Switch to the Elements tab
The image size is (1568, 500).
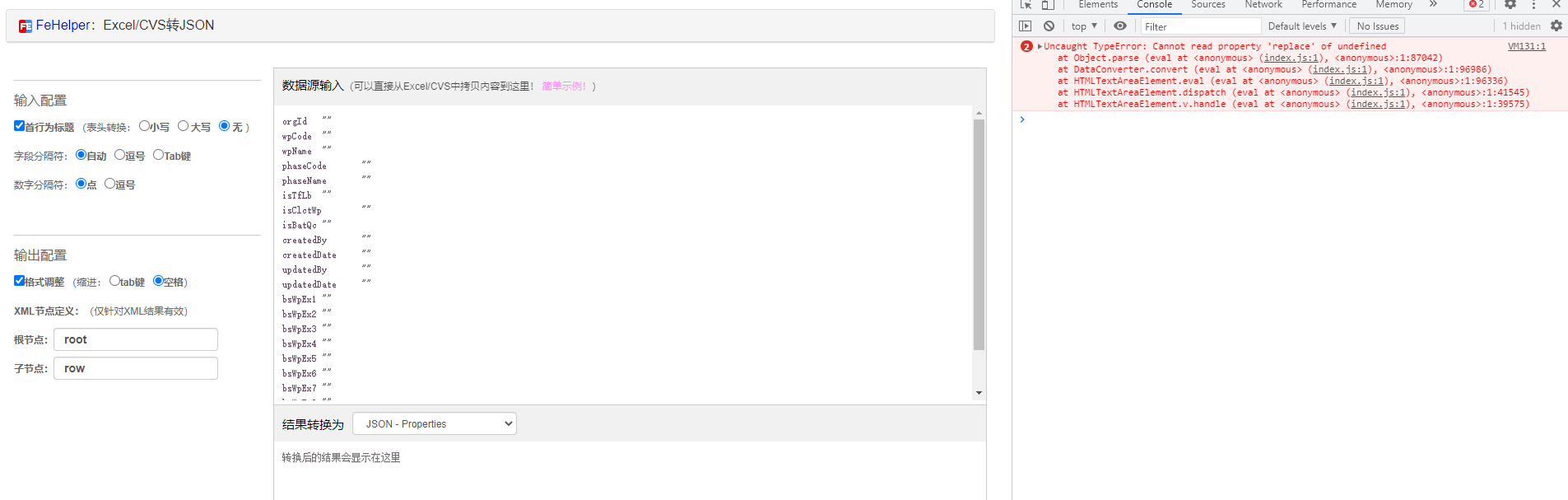(x=1098, y=5)
